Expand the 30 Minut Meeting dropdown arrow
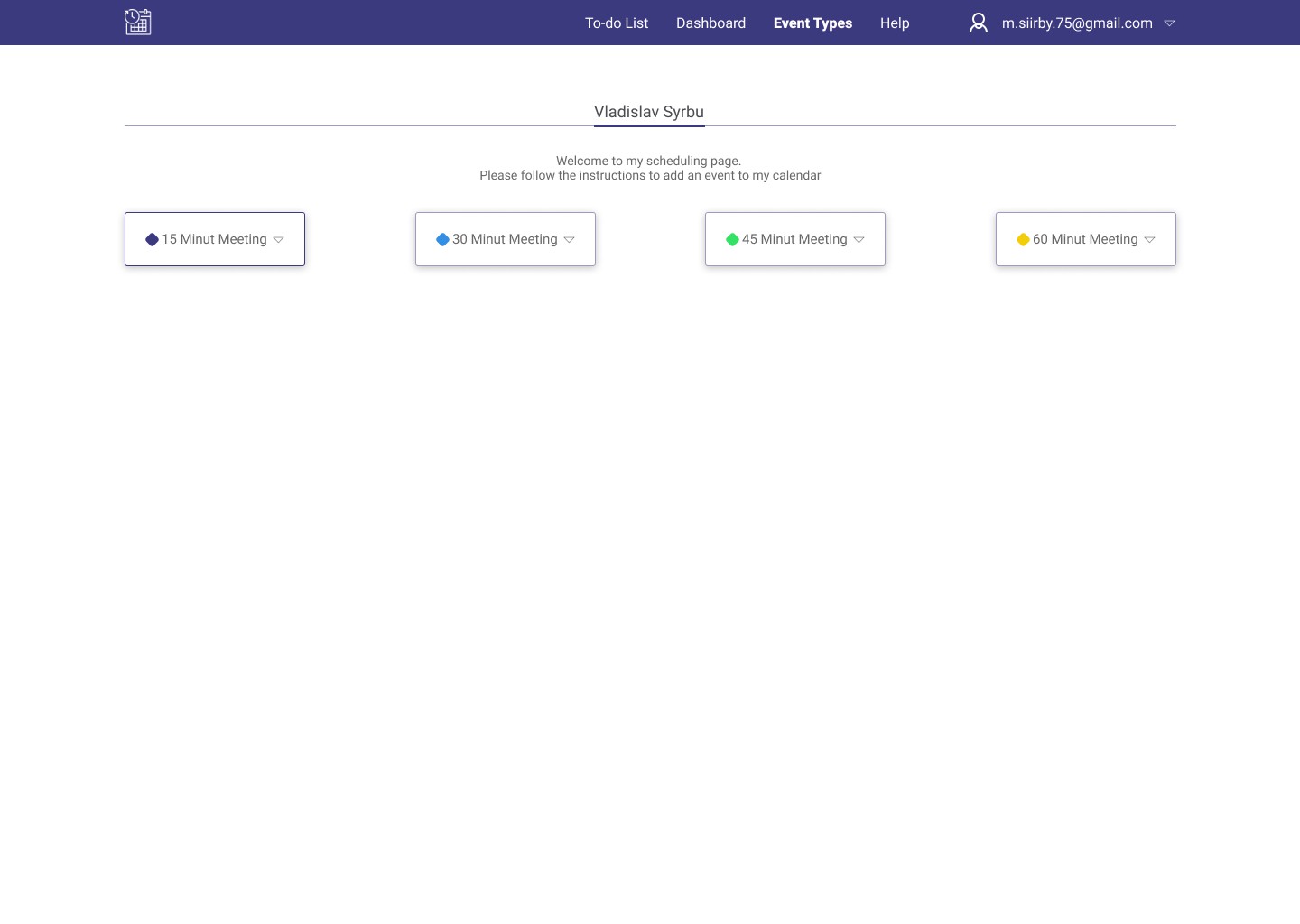The image size is (1300, 924). (x=569, y=240)
